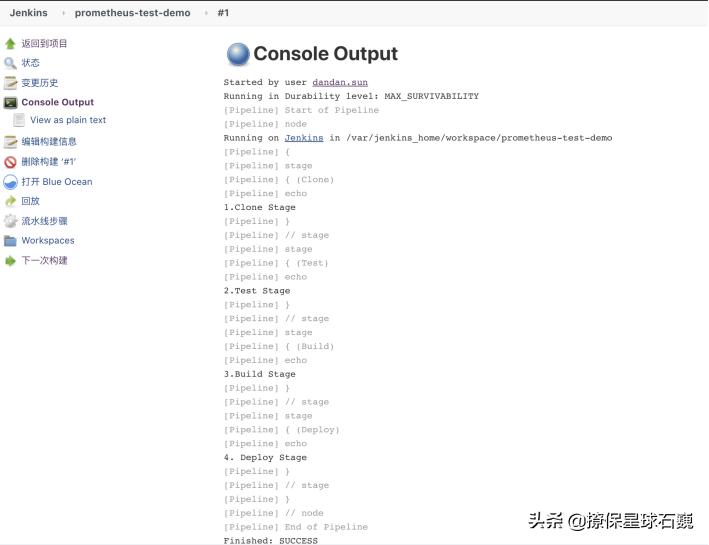
Task: Click the Blue Ocean wave icon
Action: point(10,182)
